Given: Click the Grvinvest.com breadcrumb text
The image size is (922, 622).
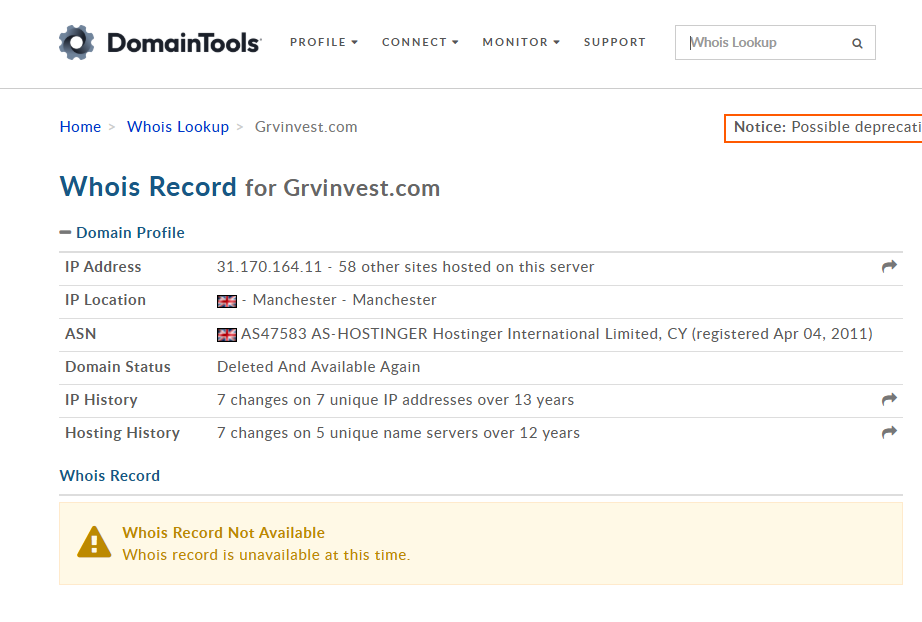Looking at the screenshot, I should coord(306,127).
